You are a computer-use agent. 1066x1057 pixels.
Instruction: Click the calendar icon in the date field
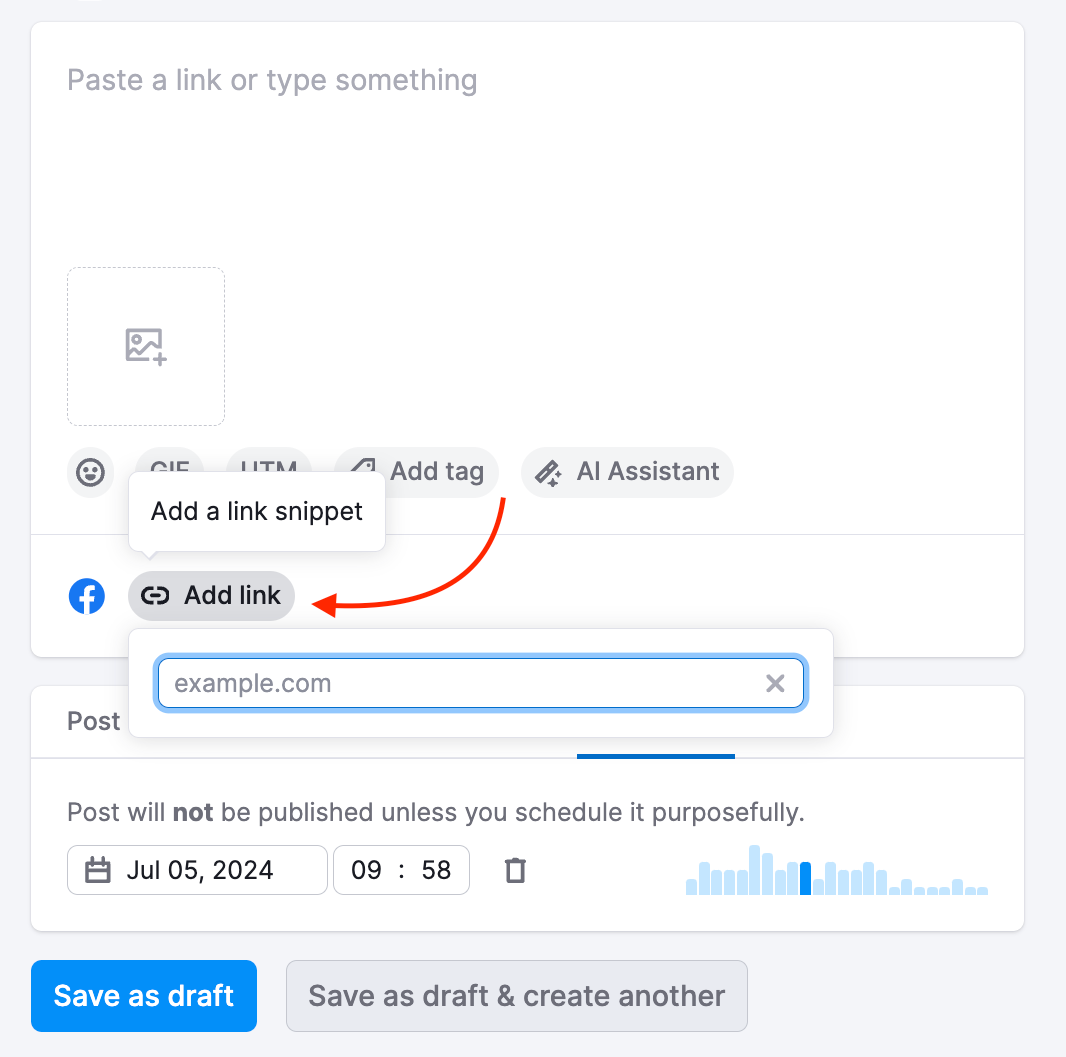point(97,870)
